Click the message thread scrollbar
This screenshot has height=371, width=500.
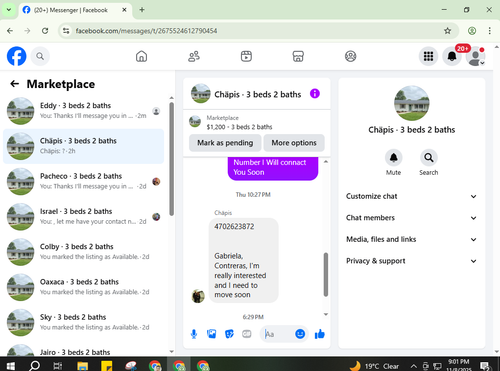click(x=326, y=275)
